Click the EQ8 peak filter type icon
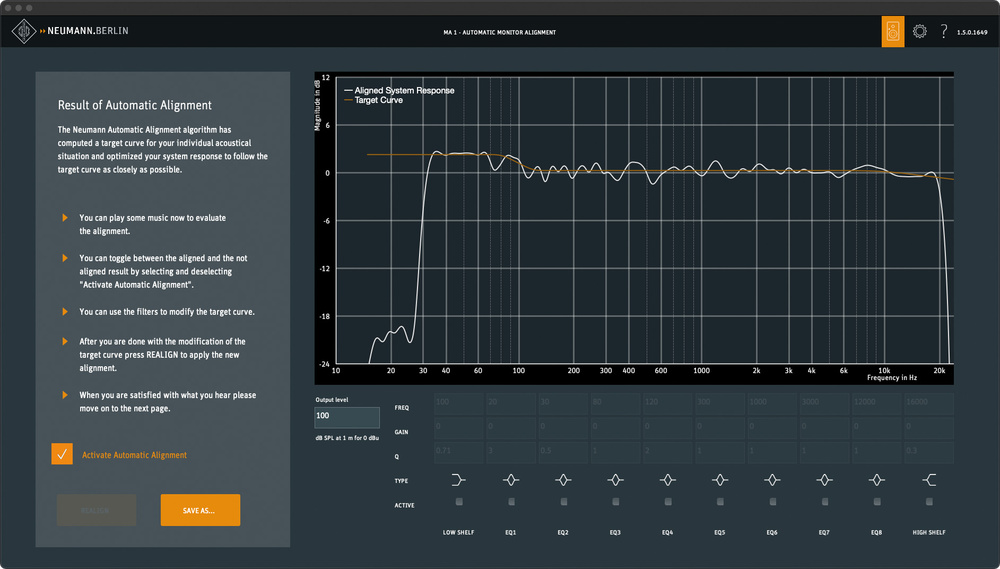Screen dimensions: 1000x569 point(876,480)
